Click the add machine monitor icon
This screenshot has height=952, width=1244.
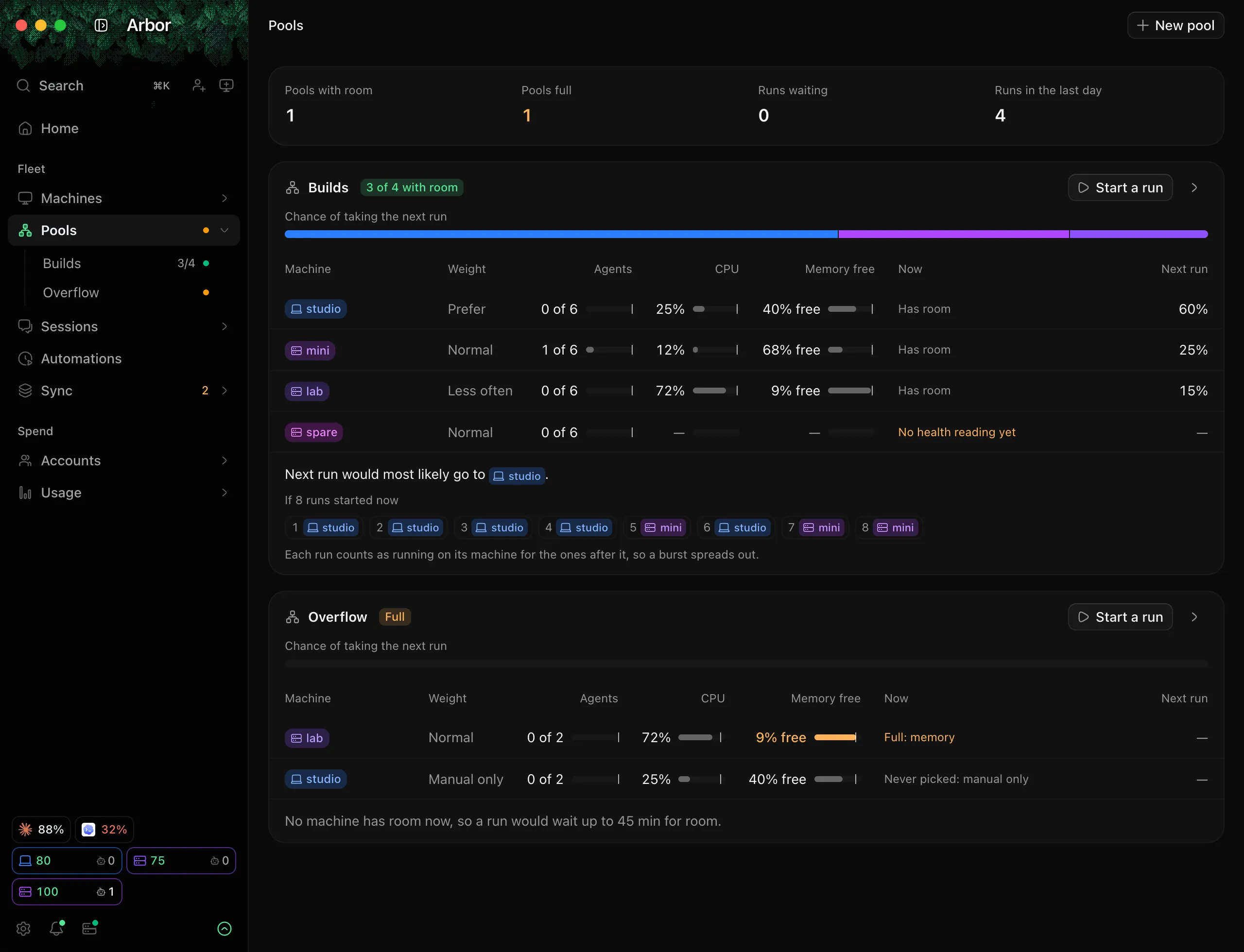click(x=226, y=85)
